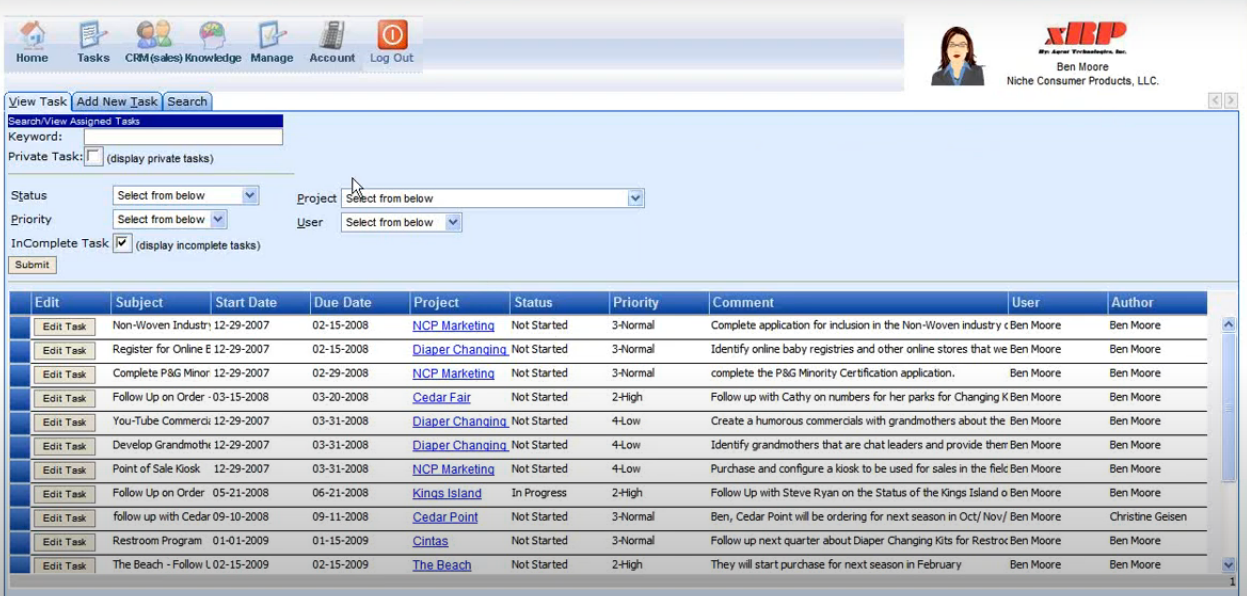1247x596 pixels.
Task: Click the xRP logo
Action: pyautogui.click(x=1086, y=37)
